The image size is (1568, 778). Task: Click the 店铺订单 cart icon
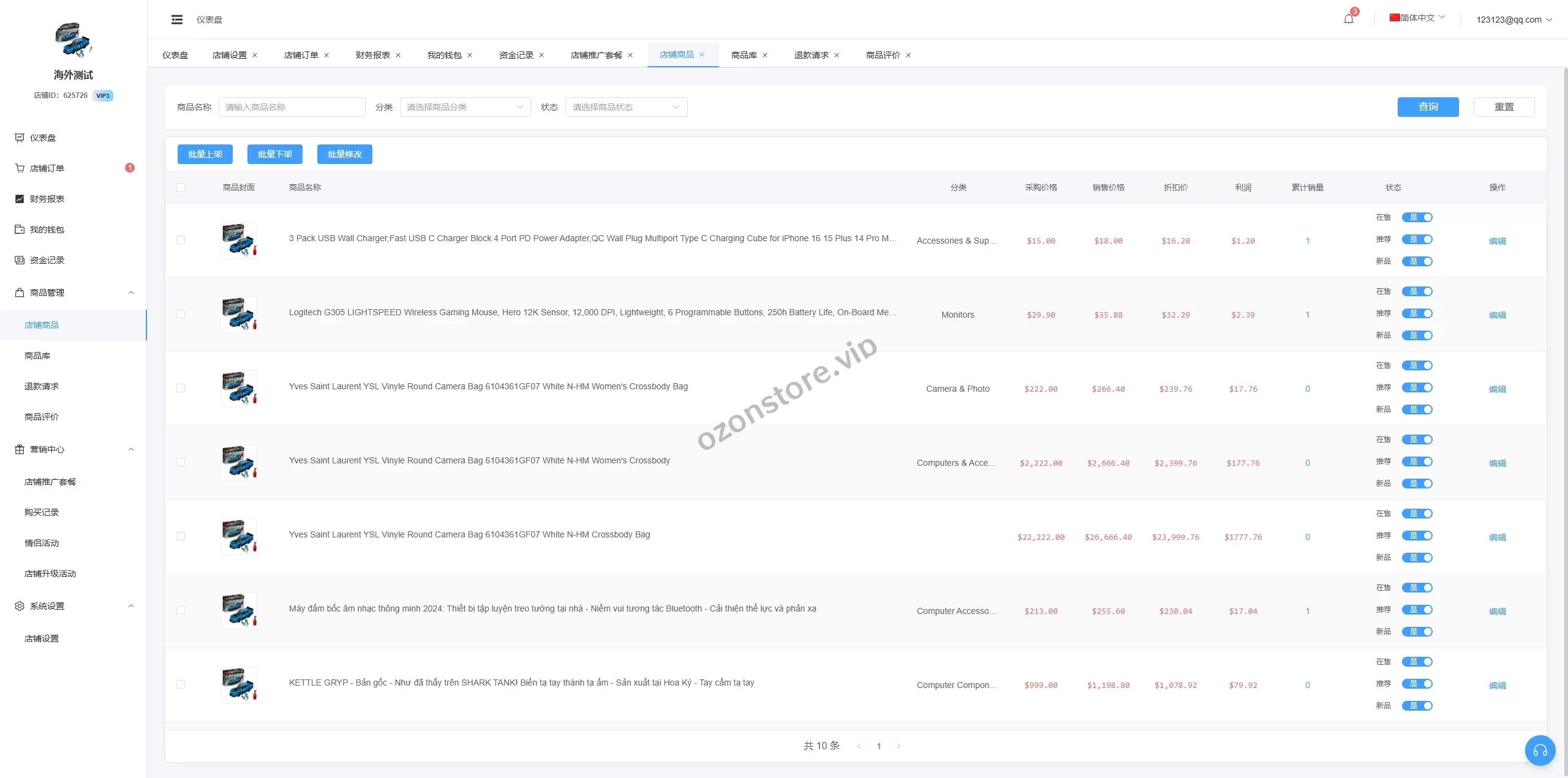[20, 168]
